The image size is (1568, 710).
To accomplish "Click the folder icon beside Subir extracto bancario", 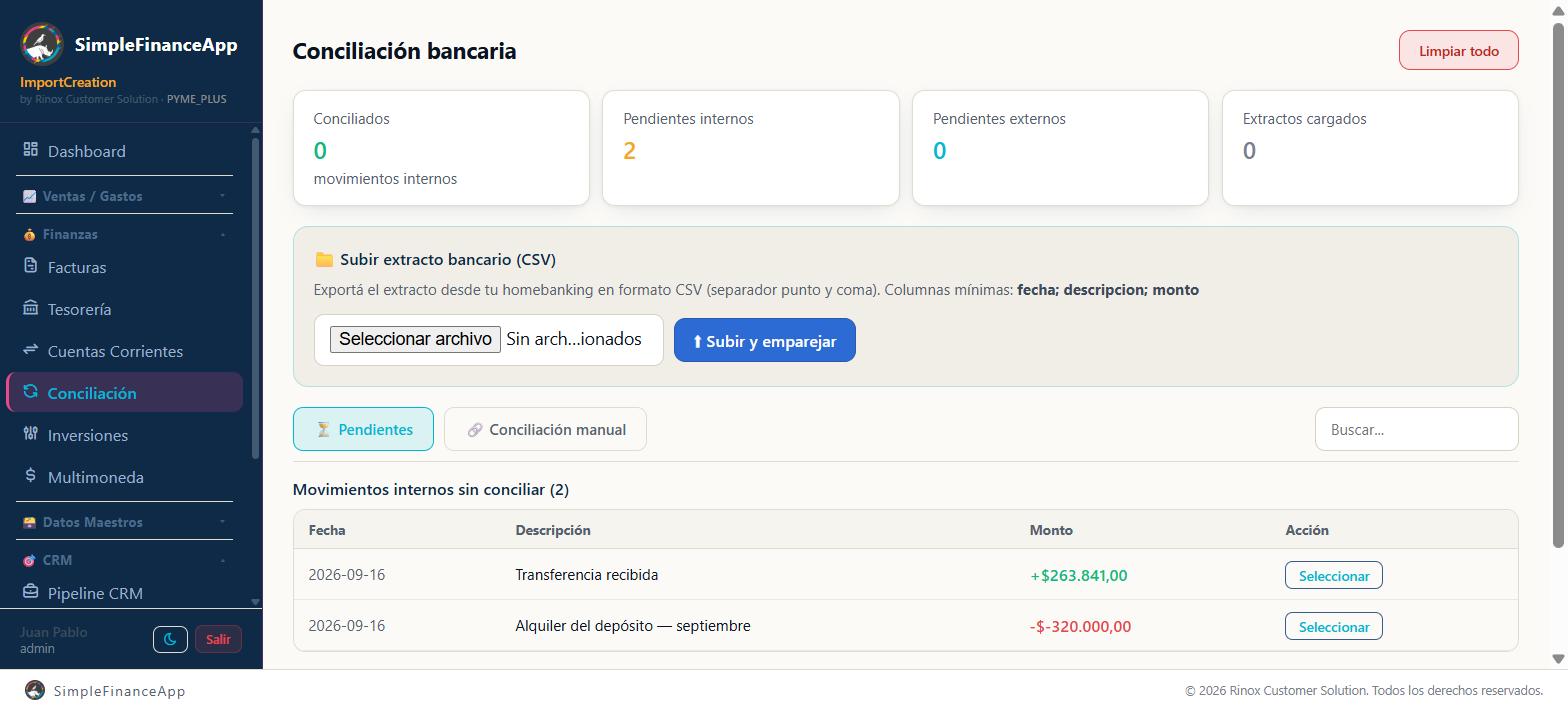I will pos(324,259).
